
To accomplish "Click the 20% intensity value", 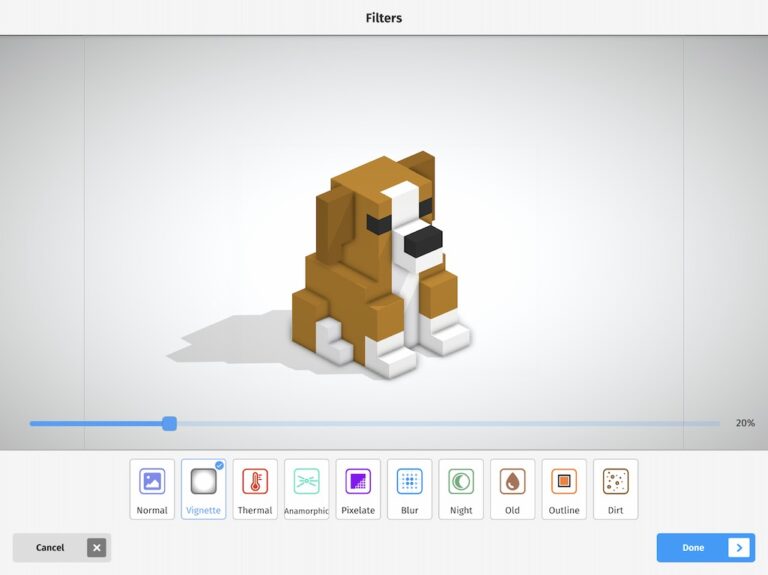I will pos(745,423).
